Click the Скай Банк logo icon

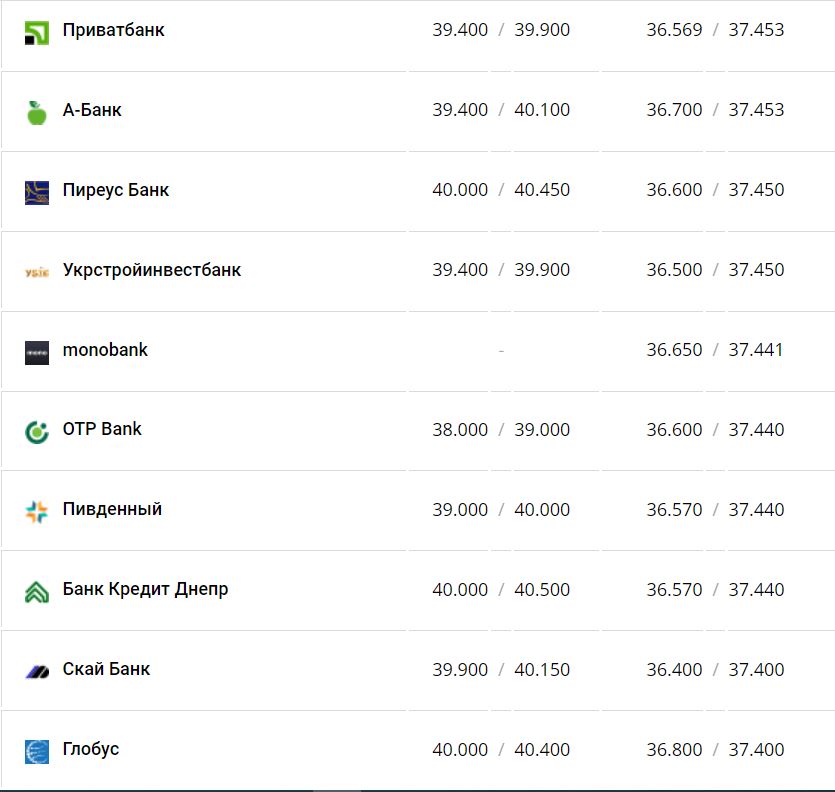coord(37,671)
